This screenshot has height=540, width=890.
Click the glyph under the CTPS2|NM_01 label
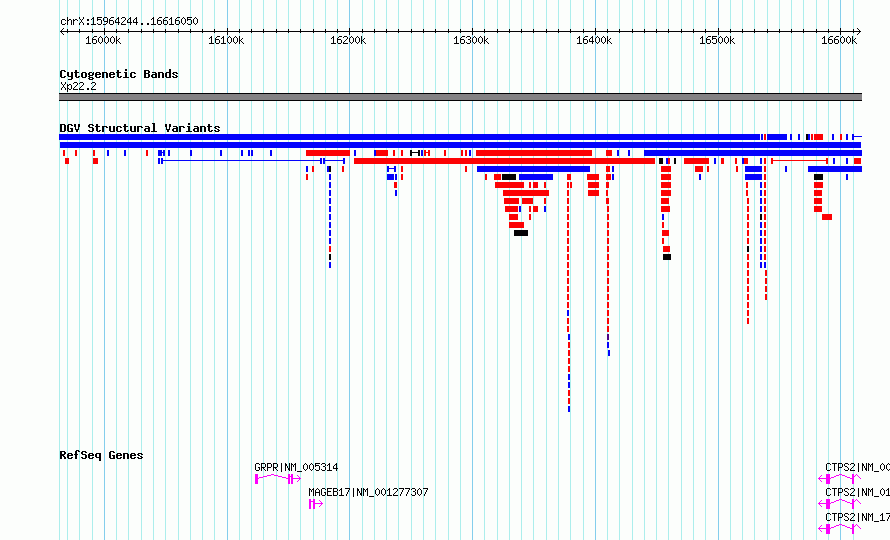coord(840,504)
